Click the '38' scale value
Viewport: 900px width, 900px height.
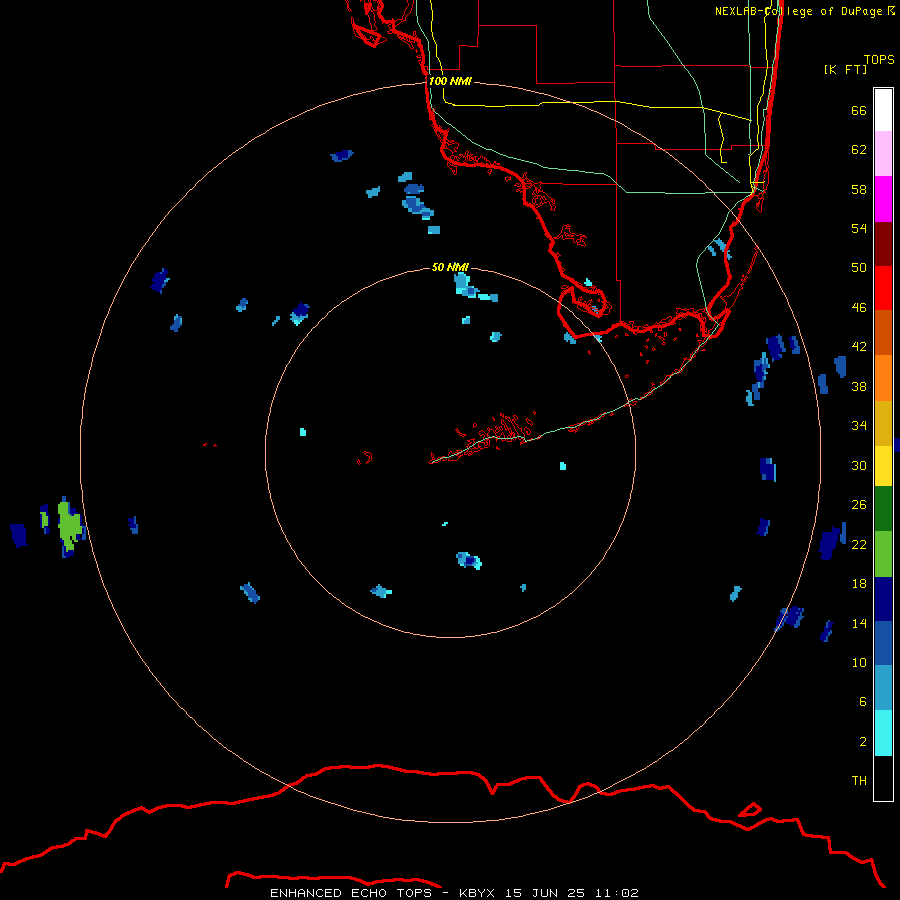pyautogui.click(x=859, y=387)
